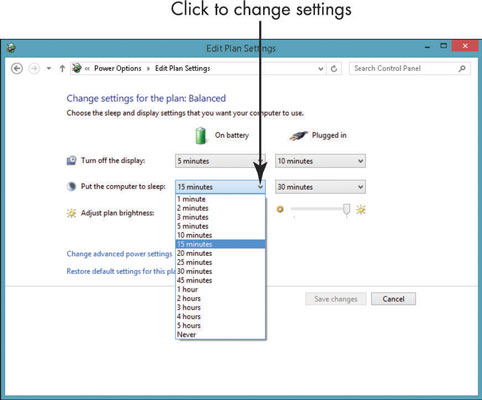Click the plugged-in brightness slider handle
The image size is (482, 400).
tap(347, 210)
